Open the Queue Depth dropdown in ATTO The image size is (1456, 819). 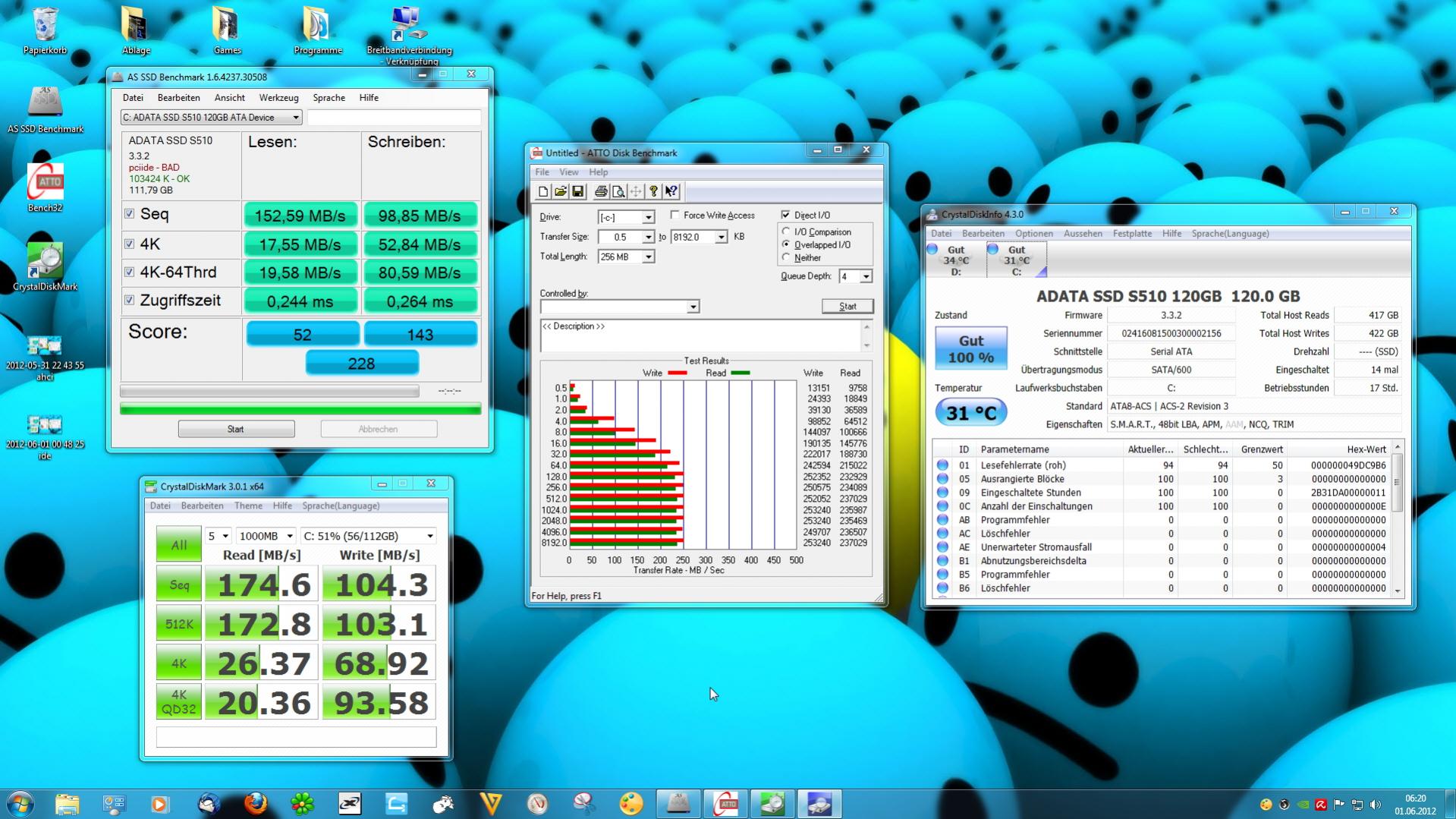(x=866, y=277)
